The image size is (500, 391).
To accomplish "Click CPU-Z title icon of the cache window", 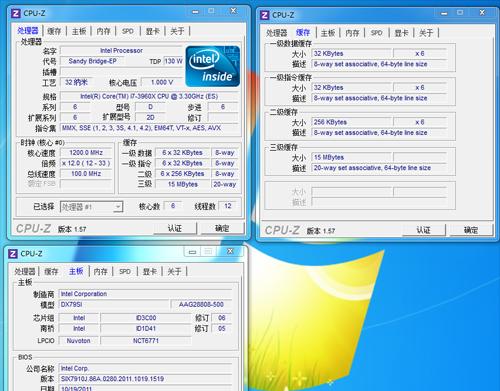I will coord(264,15).
